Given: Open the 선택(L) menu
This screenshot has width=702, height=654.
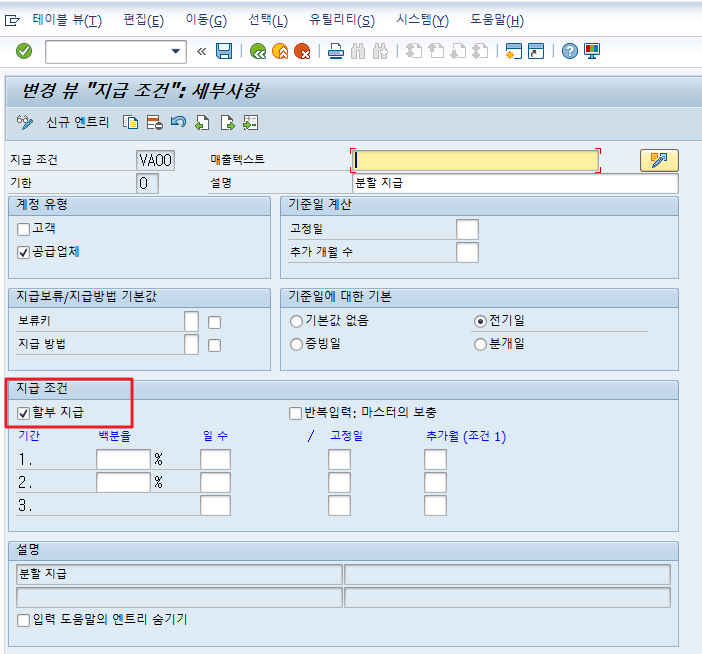Looking at the screenshot, I should pyautogui.click(x=268, y=20).
